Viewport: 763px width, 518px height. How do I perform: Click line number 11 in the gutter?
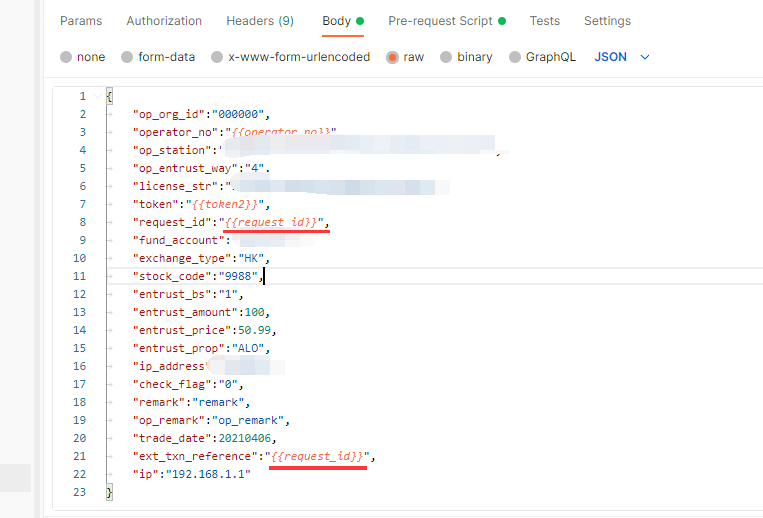pyautogui.click(x=81, y=276)
